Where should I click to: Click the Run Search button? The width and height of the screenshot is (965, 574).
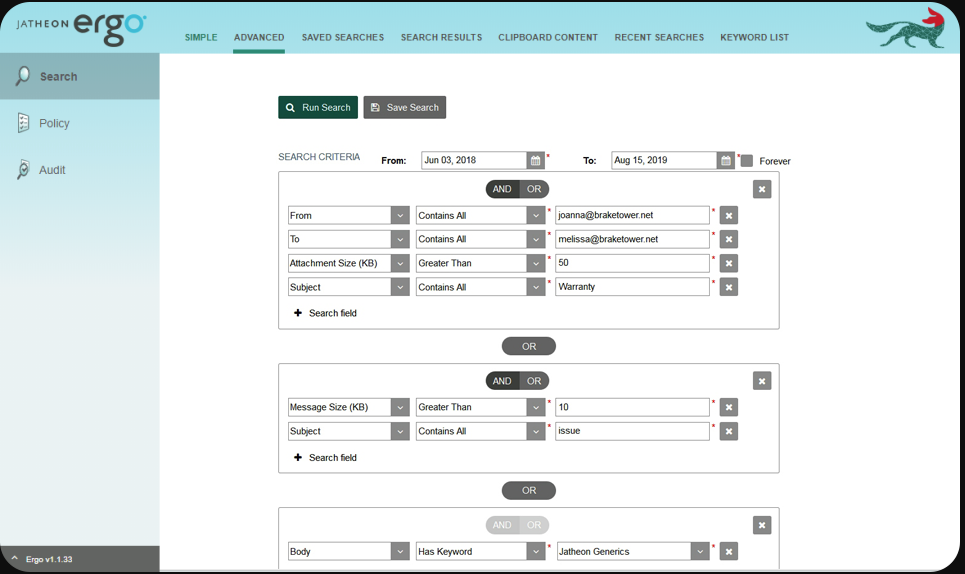point(318,107)
